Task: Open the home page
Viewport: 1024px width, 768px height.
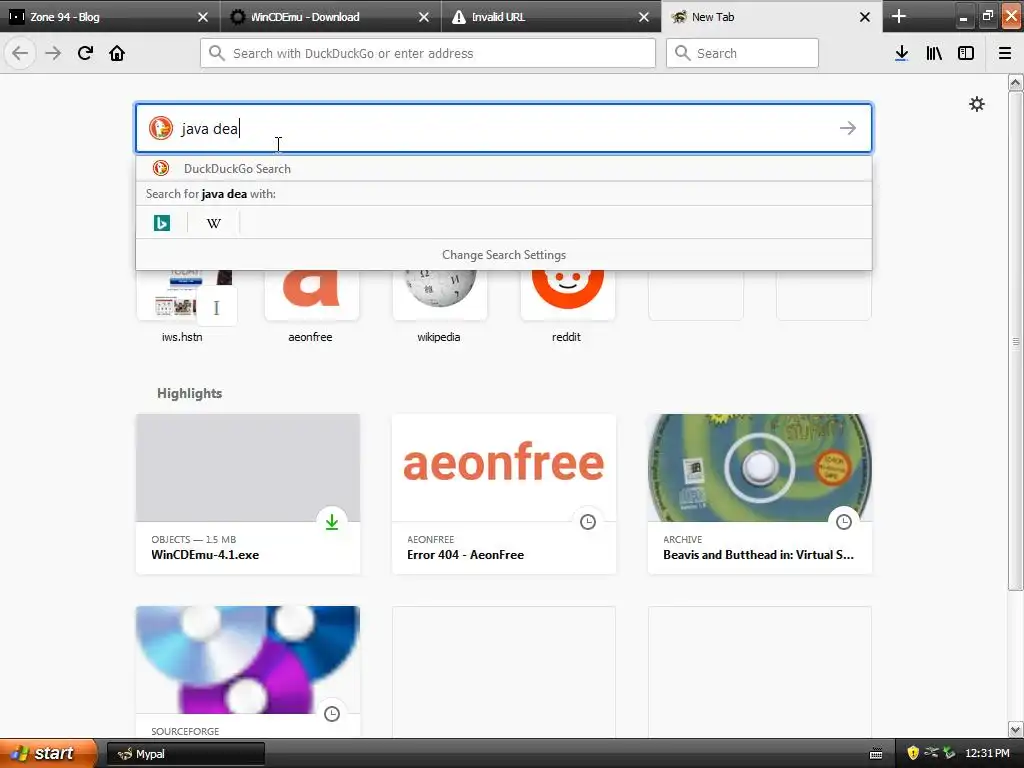Action: click(117, 53)
